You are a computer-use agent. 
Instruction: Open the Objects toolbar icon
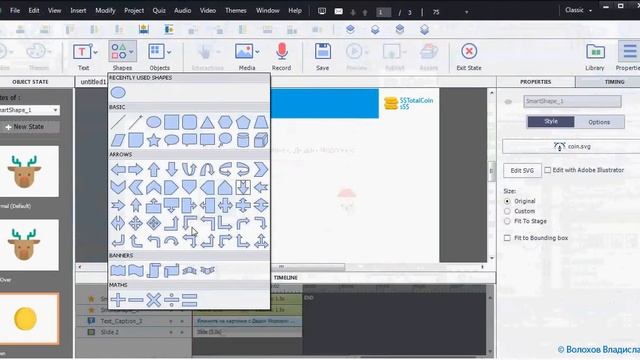156,51
